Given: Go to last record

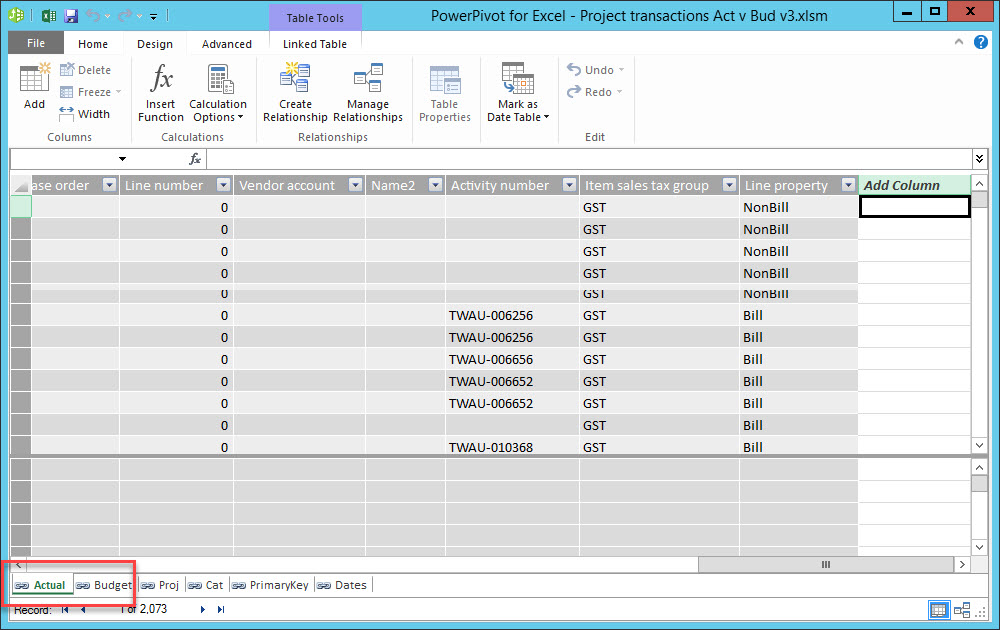Looking at the screenshot, I should (x=221, y=610).
